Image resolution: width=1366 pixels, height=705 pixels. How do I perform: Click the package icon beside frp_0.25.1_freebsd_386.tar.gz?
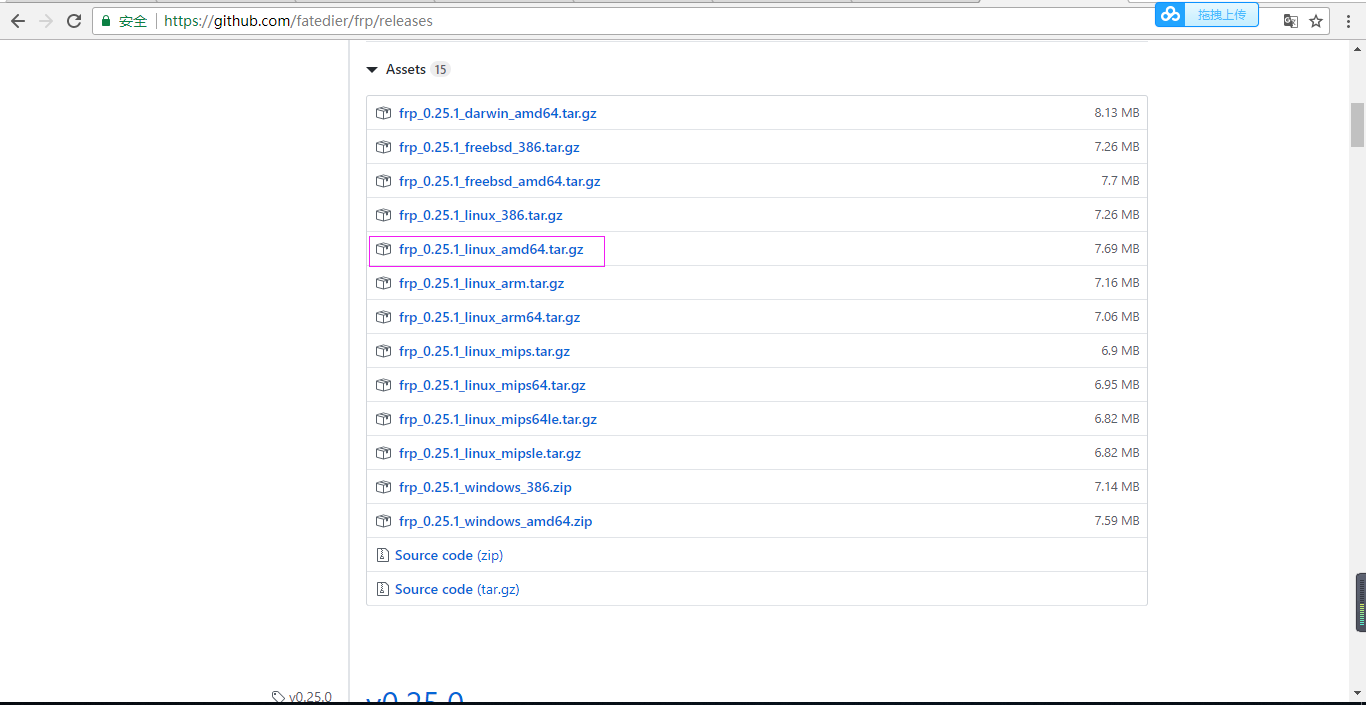[x=383, y=147]
